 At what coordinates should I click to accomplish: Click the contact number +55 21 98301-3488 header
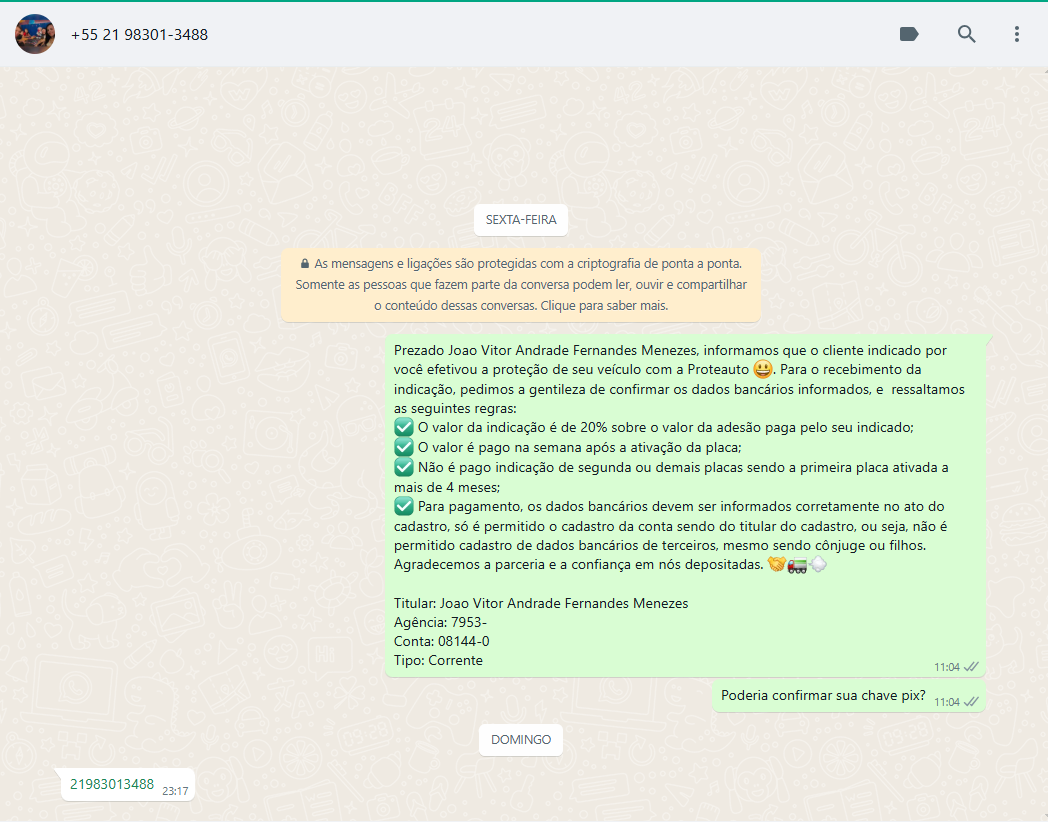pyautogui.click(x=139, y=35)
